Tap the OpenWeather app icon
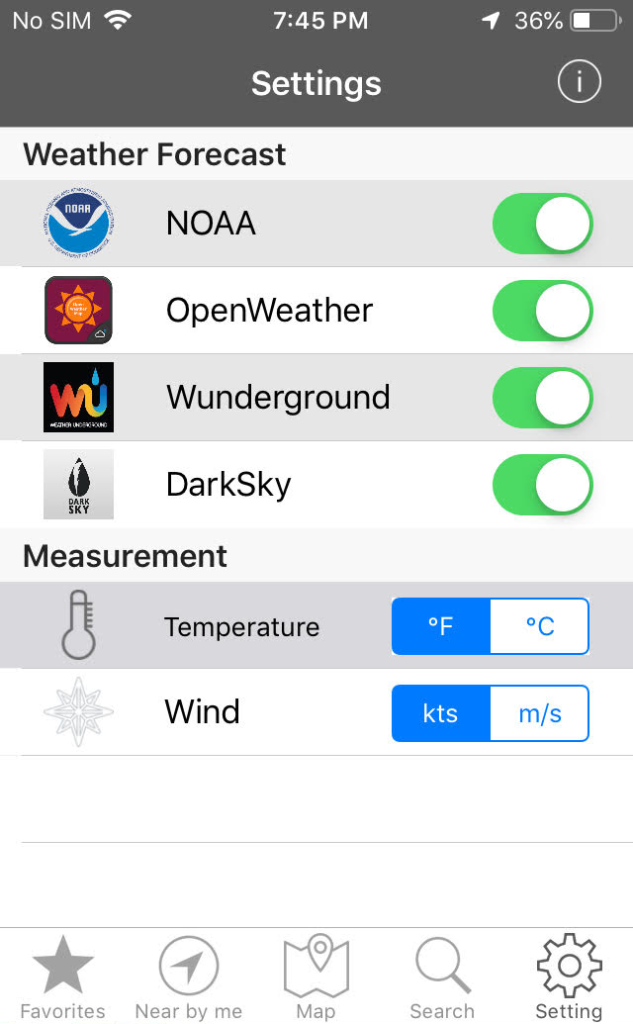 [x=78, y=310]
